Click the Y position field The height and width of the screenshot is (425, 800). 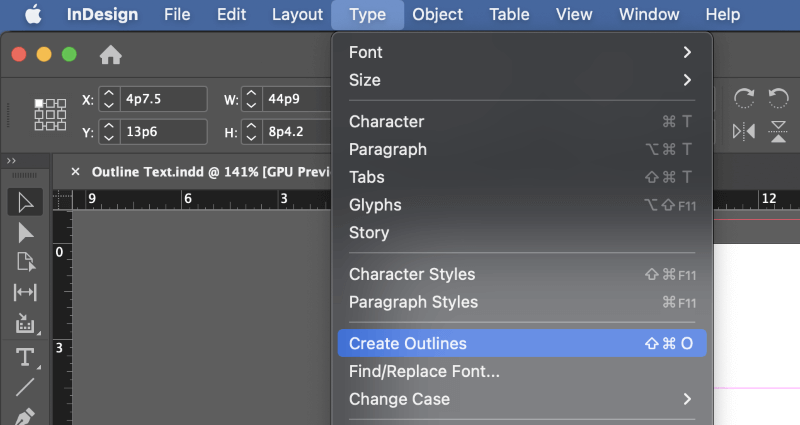point(163,132)
